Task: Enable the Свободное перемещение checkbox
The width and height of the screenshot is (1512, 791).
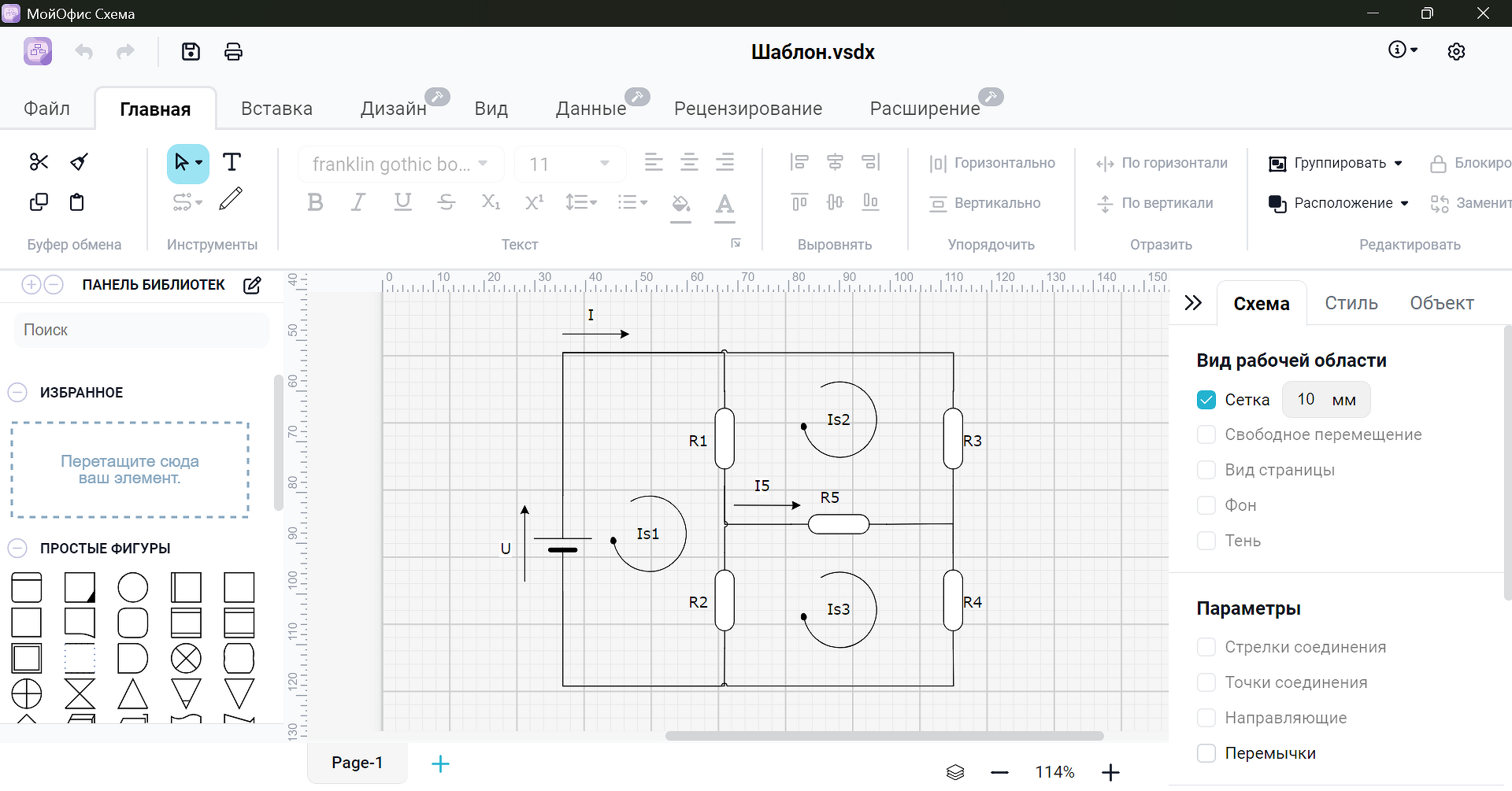Action: tap(1206, 434)
